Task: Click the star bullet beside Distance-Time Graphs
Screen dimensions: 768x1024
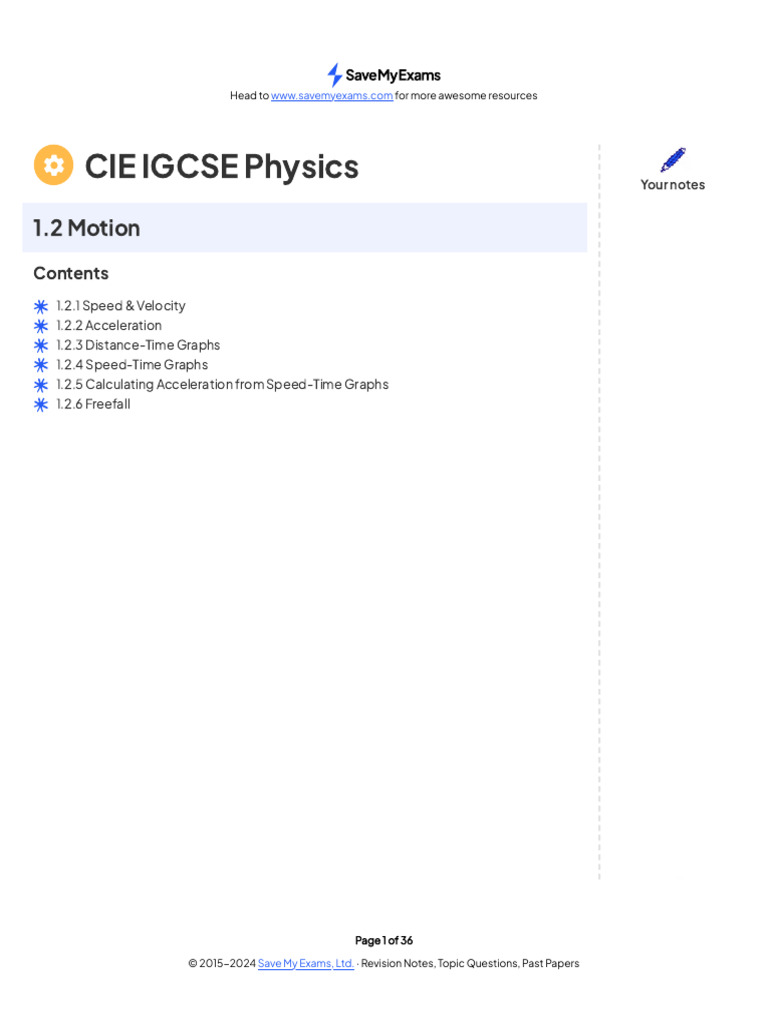Action: tap(41, 345)
